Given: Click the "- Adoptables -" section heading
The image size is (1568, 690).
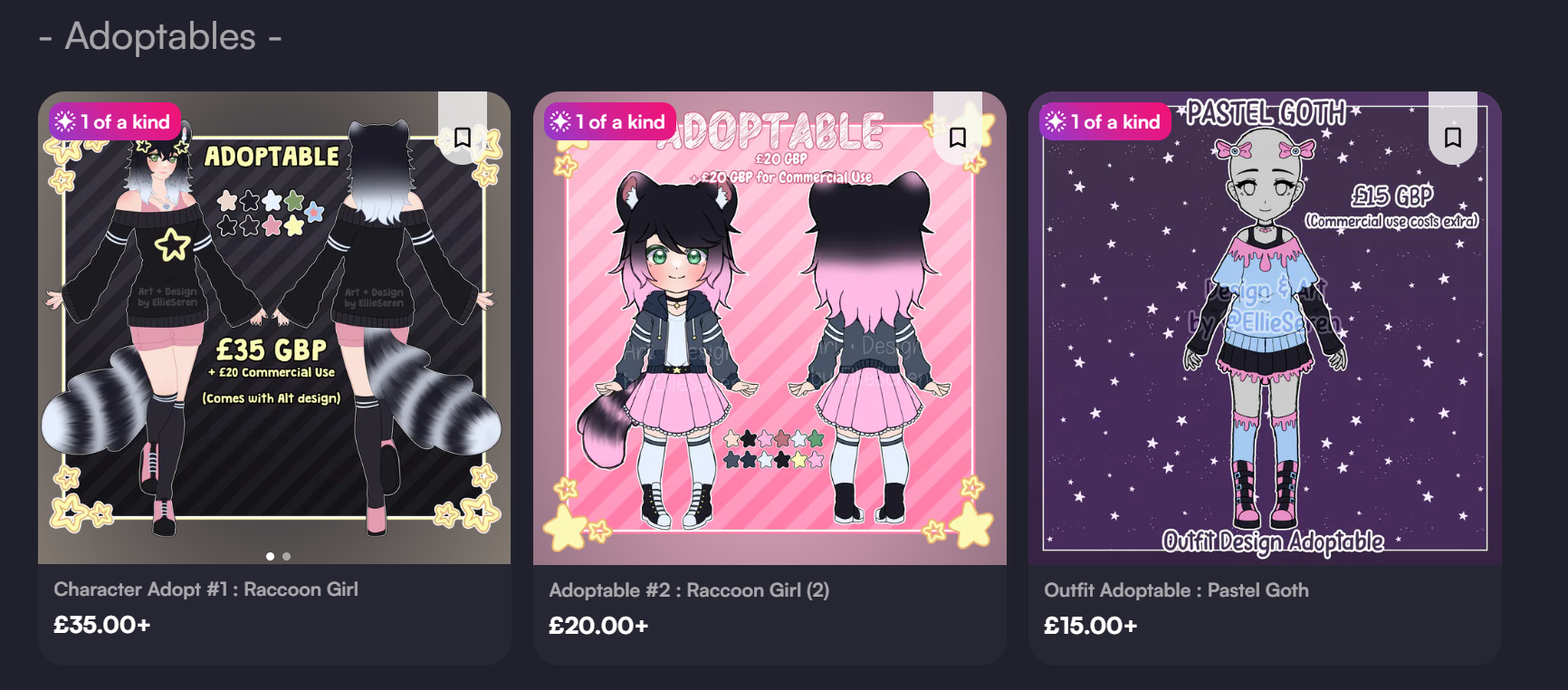Looking at the screenshot, I should pos(160,37).
